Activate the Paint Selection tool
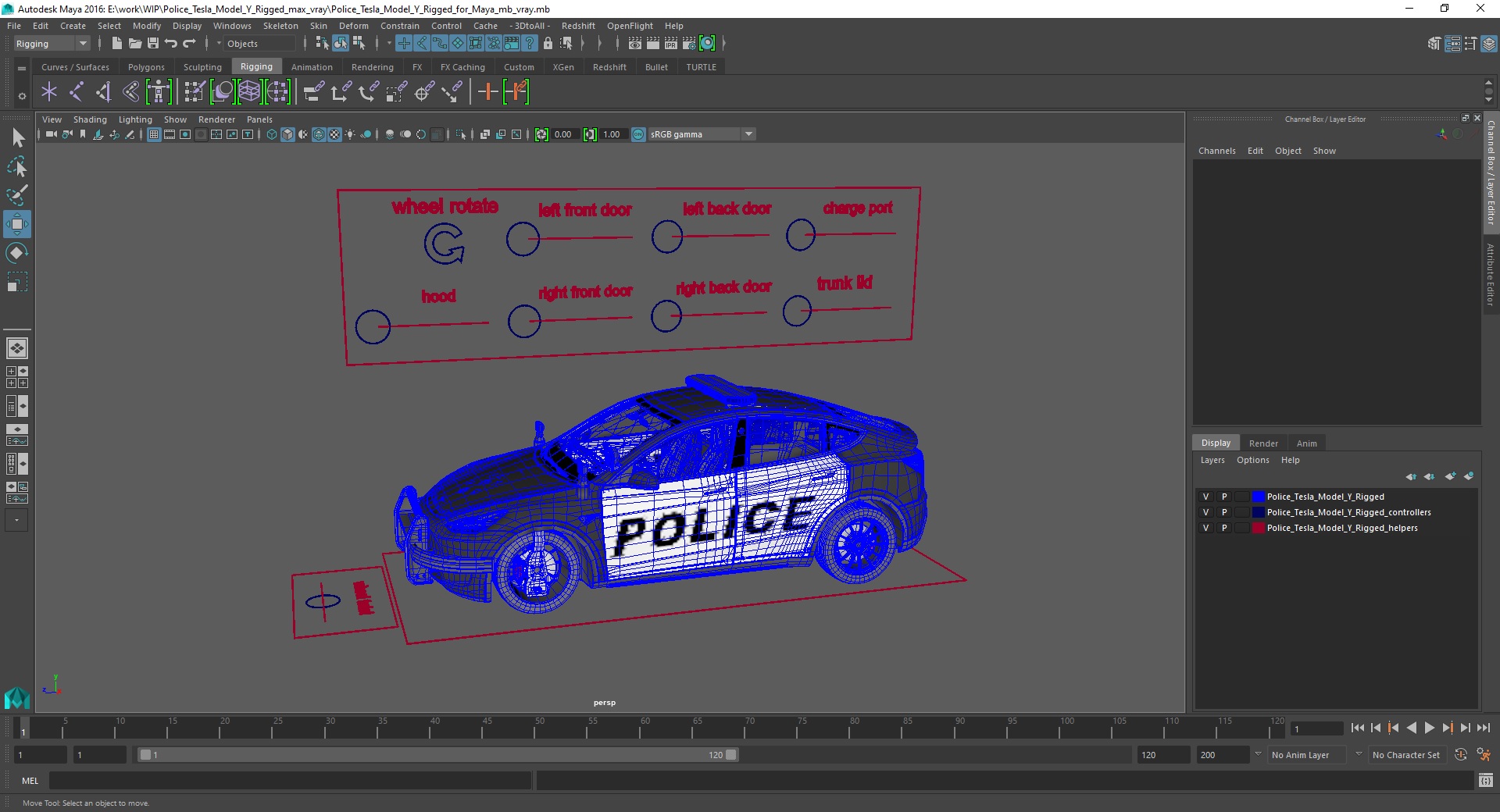Screen dimensions: 1500x812 click(x=17, y=195)
